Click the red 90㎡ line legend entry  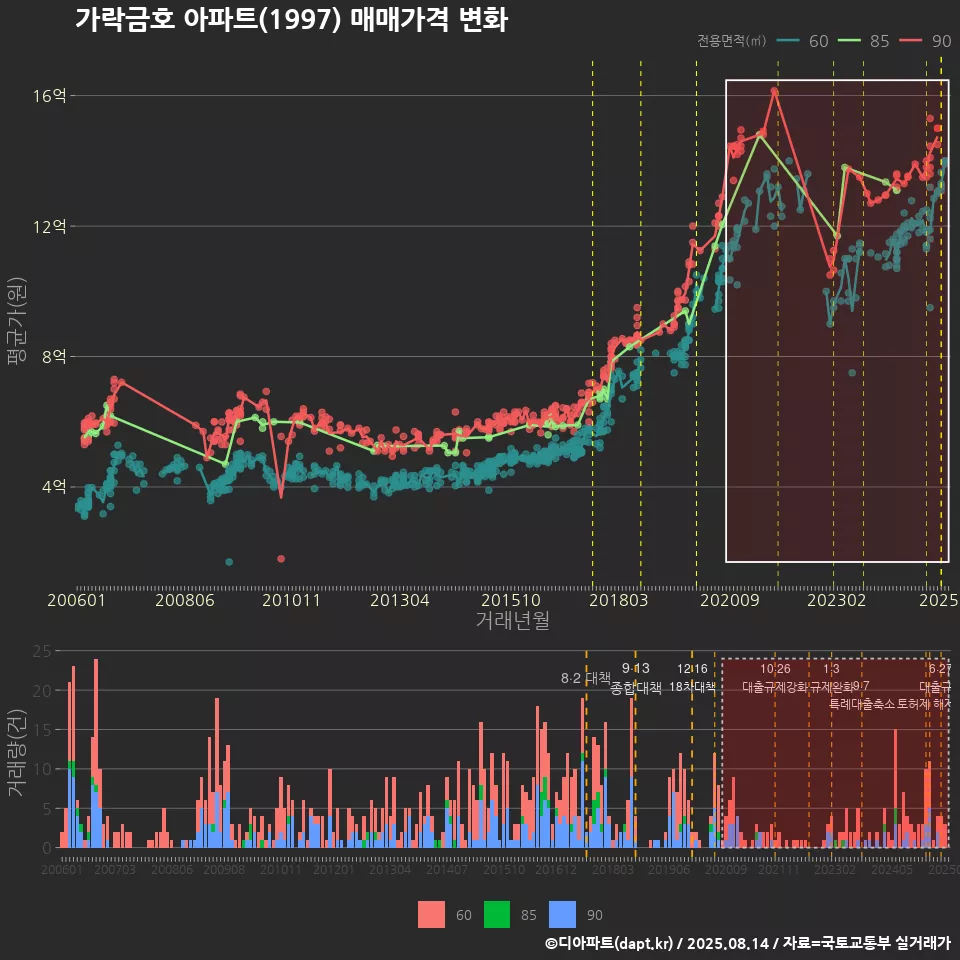pos(925,41)
